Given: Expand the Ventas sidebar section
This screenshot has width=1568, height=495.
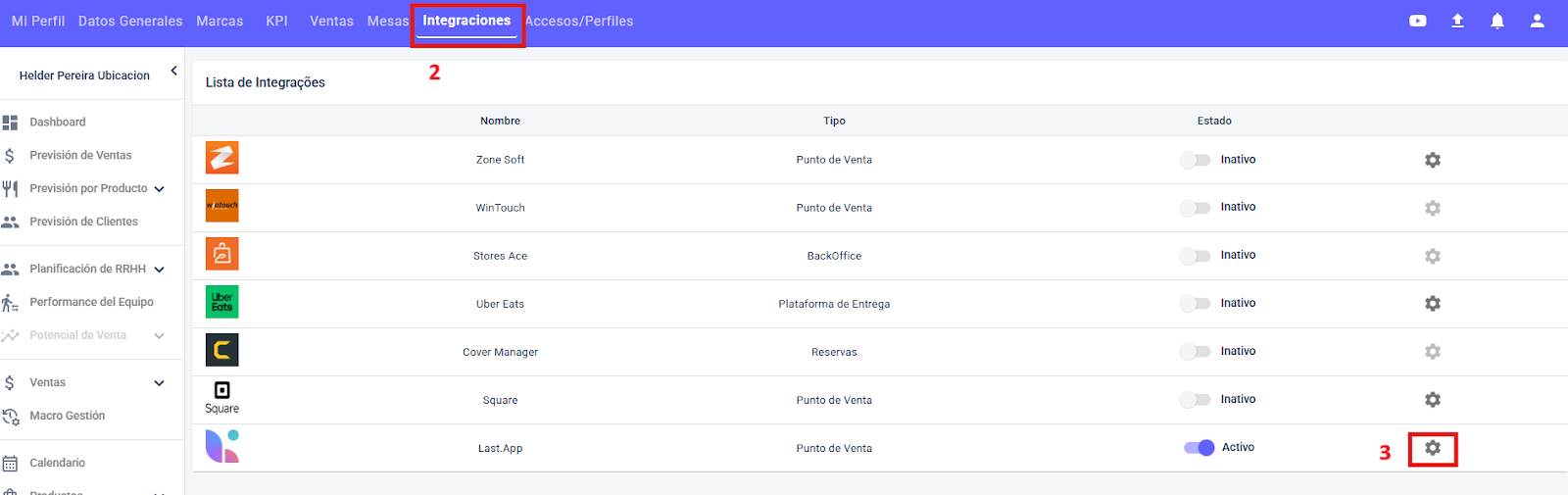Looking at the screenshot, I should [159, 383].
